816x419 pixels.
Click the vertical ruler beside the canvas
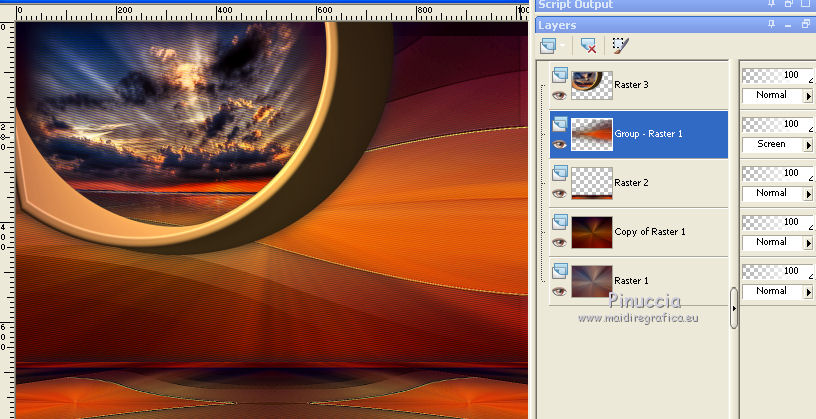7,220
